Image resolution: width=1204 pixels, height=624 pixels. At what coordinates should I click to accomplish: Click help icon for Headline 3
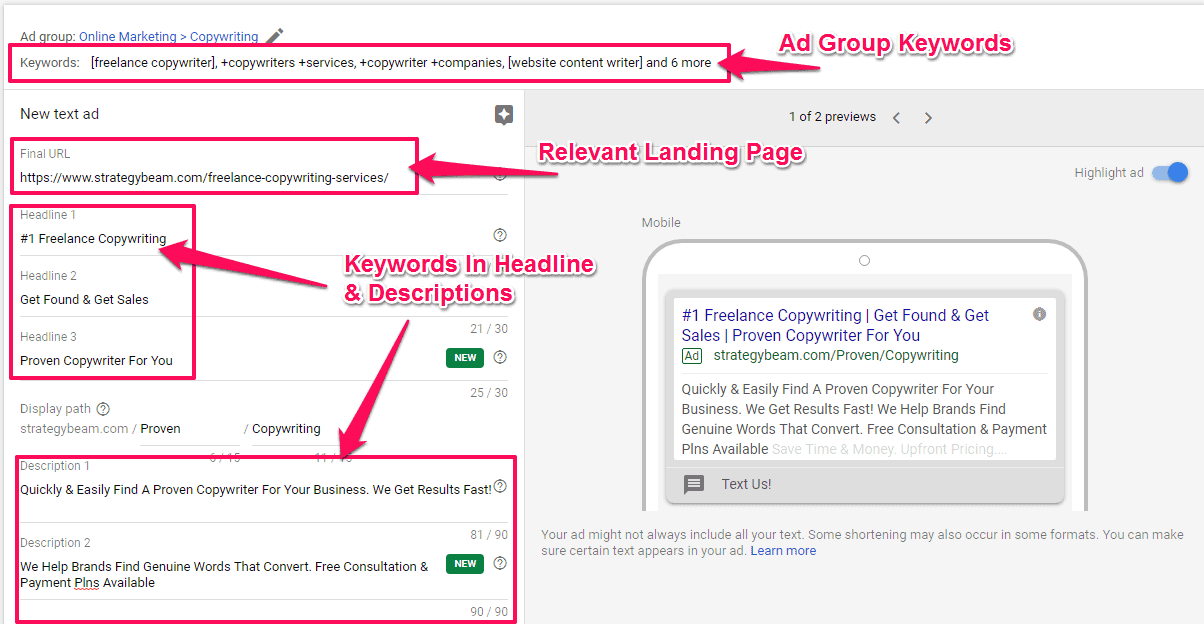[x=500, y=357]
